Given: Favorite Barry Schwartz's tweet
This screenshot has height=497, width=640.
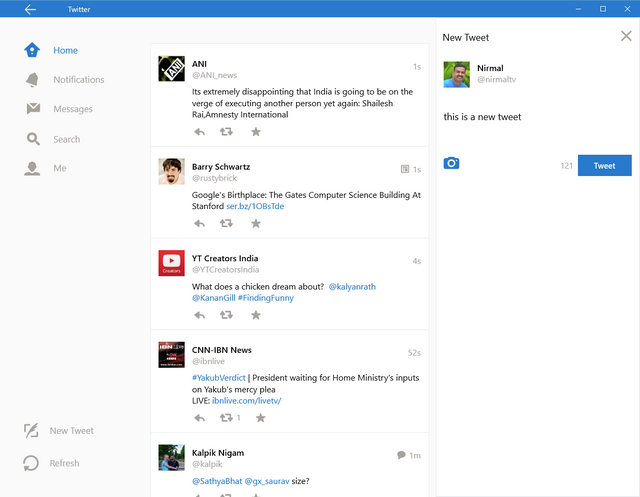Looking at the screenshot, I should click(256, 224).
